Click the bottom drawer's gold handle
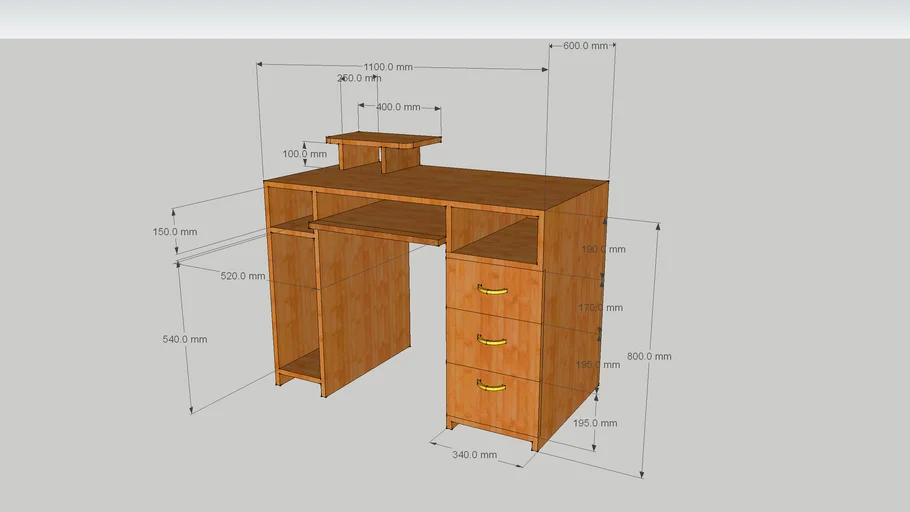Viewport: 910px width, 512px height. [x=490, y=386]
